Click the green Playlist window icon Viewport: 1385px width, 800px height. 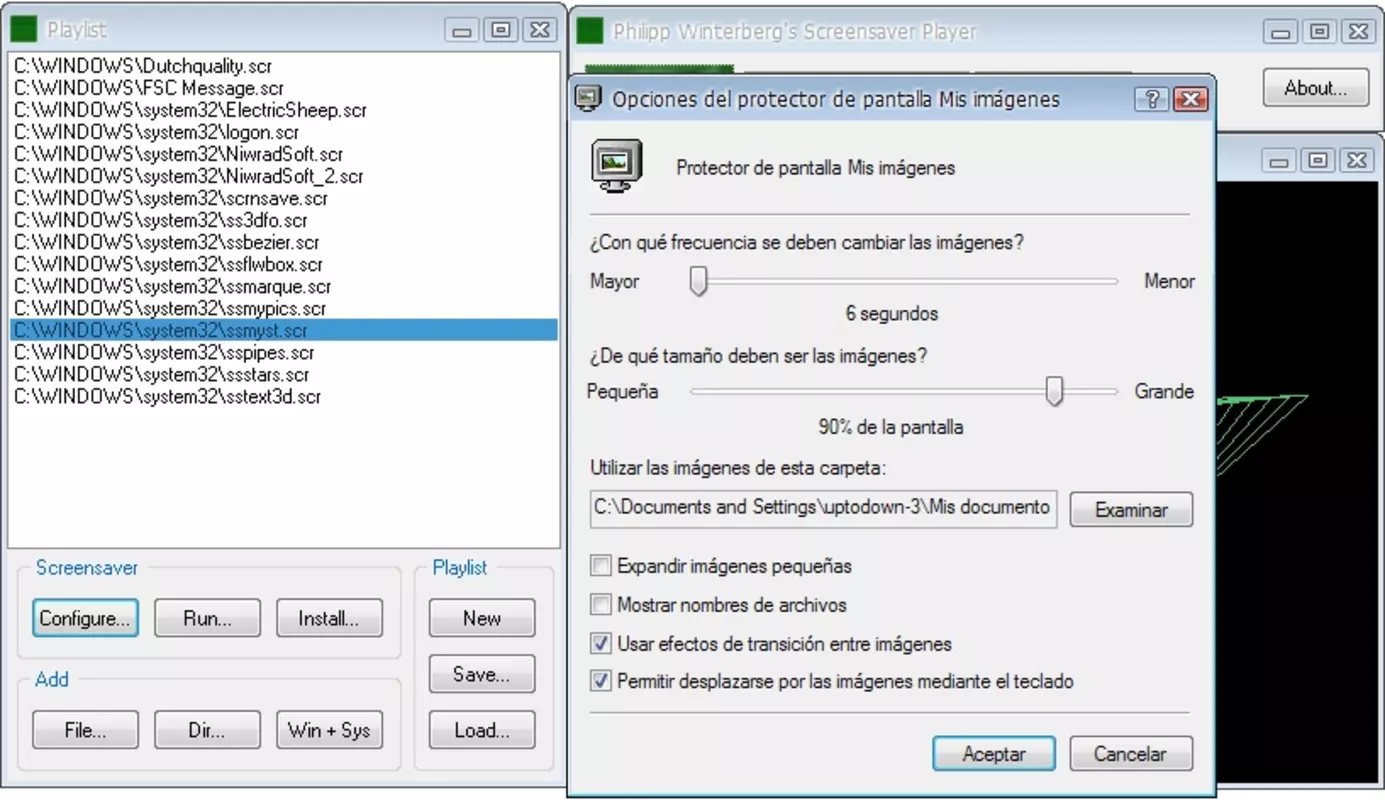pos(24,30)
